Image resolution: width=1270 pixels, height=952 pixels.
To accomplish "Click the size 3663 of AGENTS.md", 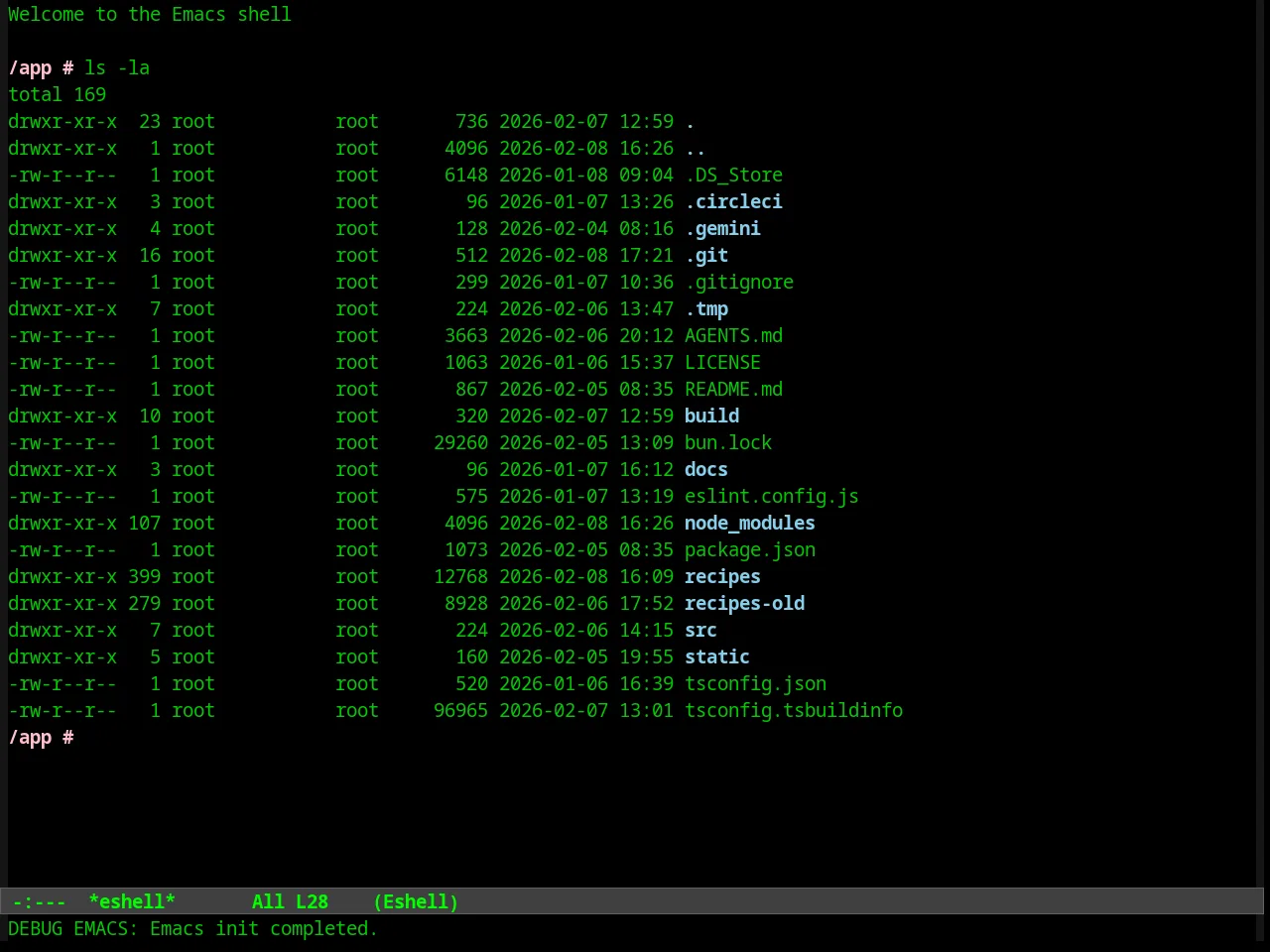I will coord(466,335).
